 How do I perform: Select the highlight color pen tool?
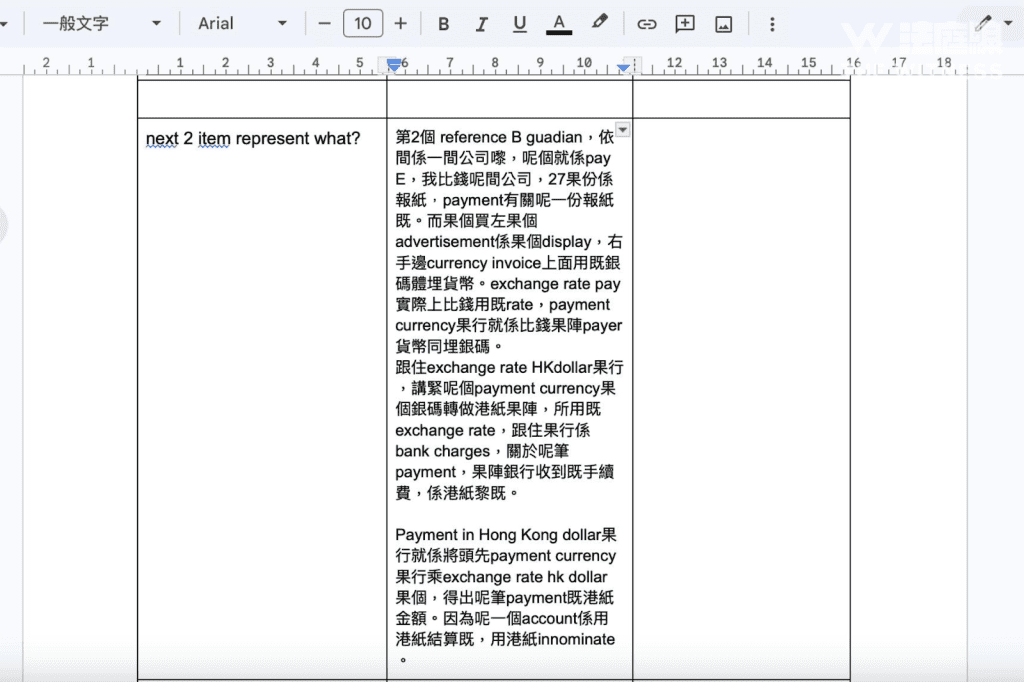599,23
